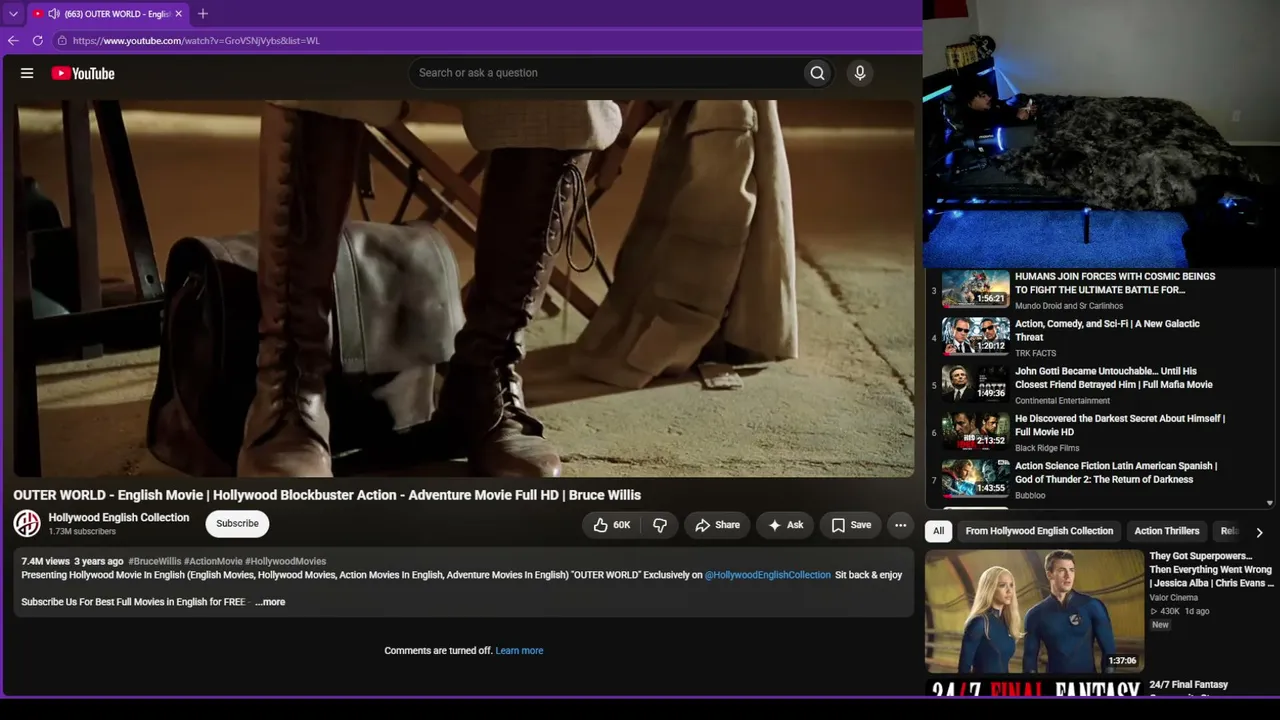Go to YouTube home via logo

[x=83, y=73]
